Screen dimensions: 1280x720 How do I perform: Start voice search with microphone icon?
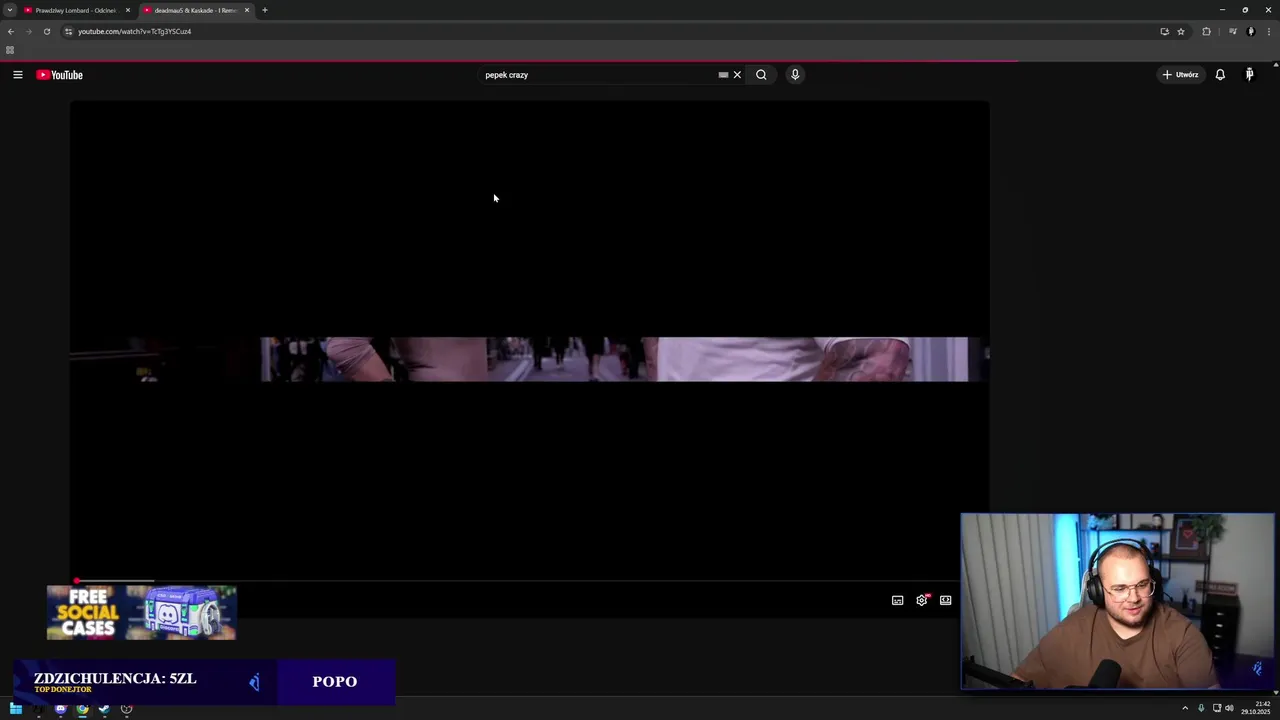click(x=795, y=75)
